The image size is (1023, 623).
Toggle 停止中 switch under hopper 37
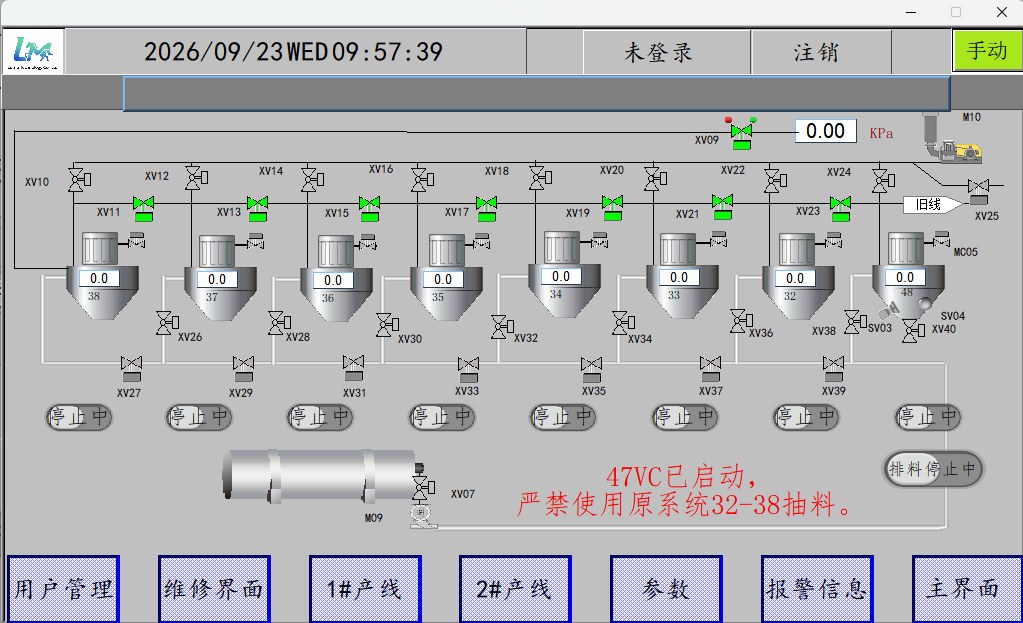pyautogui.click(x=199, y=417)
